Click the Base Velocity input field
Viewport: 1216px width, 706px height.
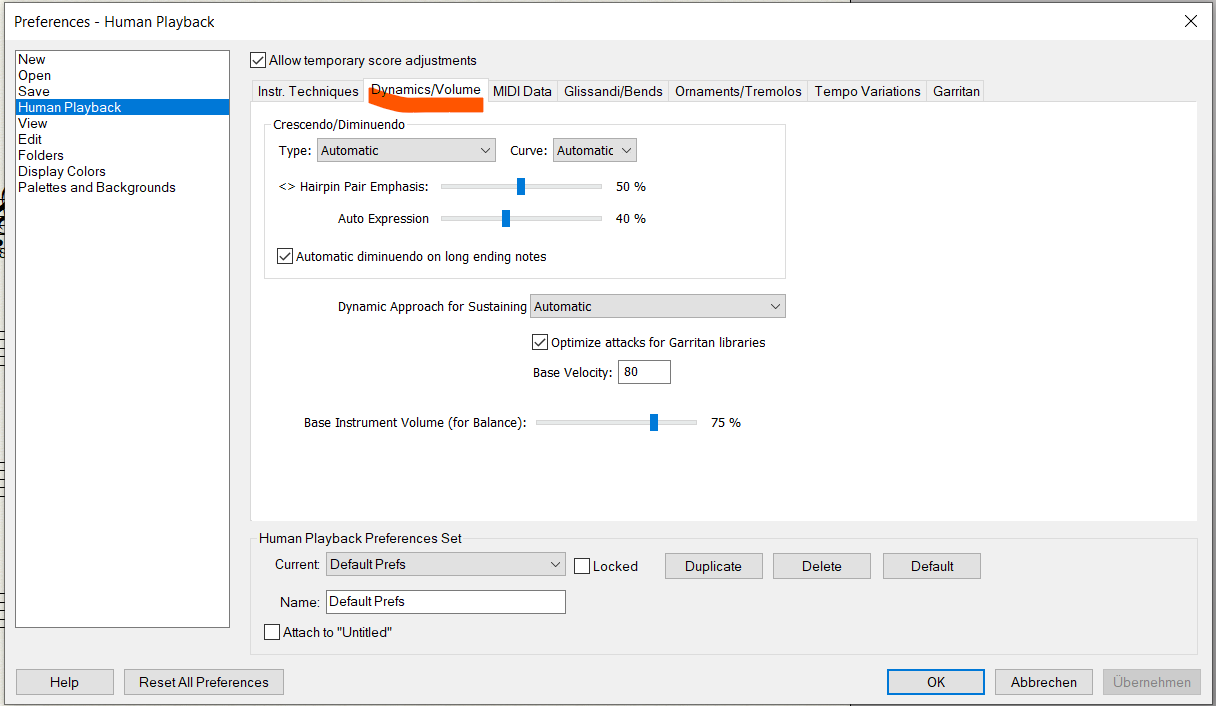click(644, 373)
